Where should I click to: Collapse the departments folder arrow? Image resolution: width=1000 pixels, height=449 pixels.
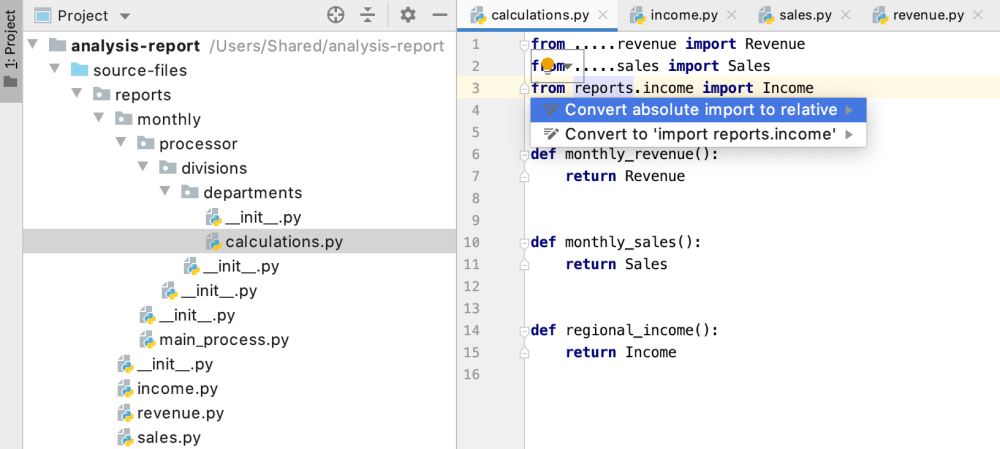coord(165,191)
